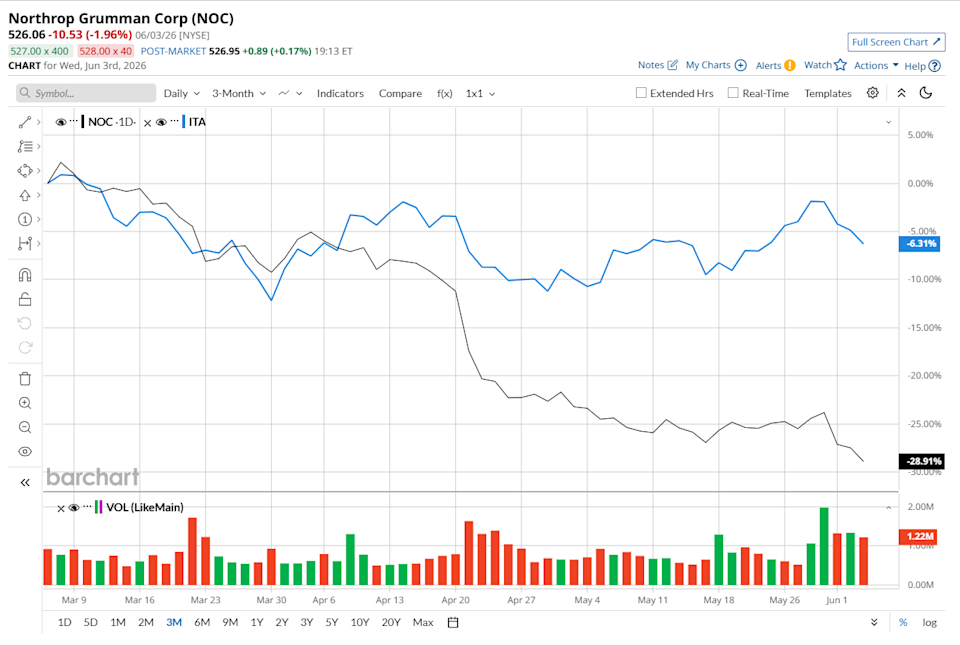960x645 pixels.
Task: Click the My Charts plus icon
Action: click(x=740, y=65)
